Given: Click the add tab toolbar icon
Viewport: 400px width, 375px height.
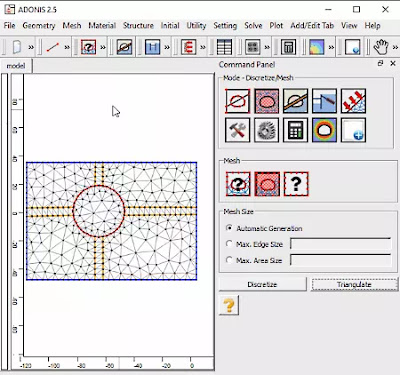Looking at the screenshot, I should [353, 47].
